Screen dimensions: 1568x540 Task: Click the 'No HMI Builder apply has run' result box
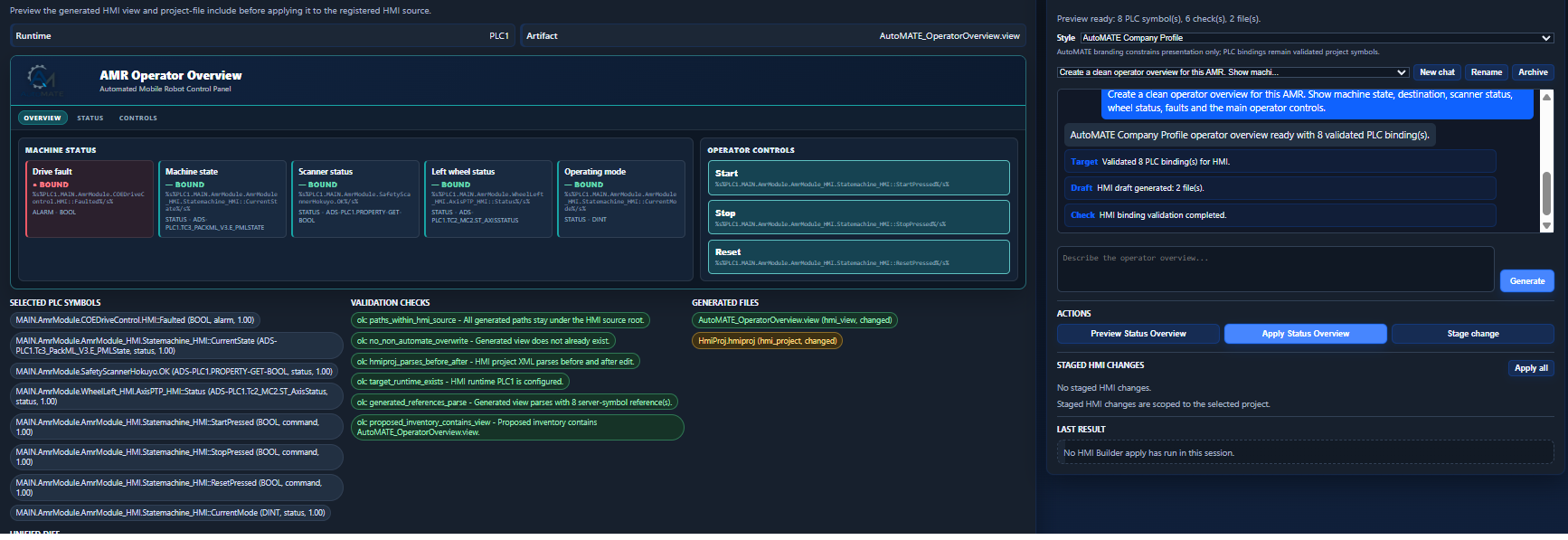[x=1305, y=452]
